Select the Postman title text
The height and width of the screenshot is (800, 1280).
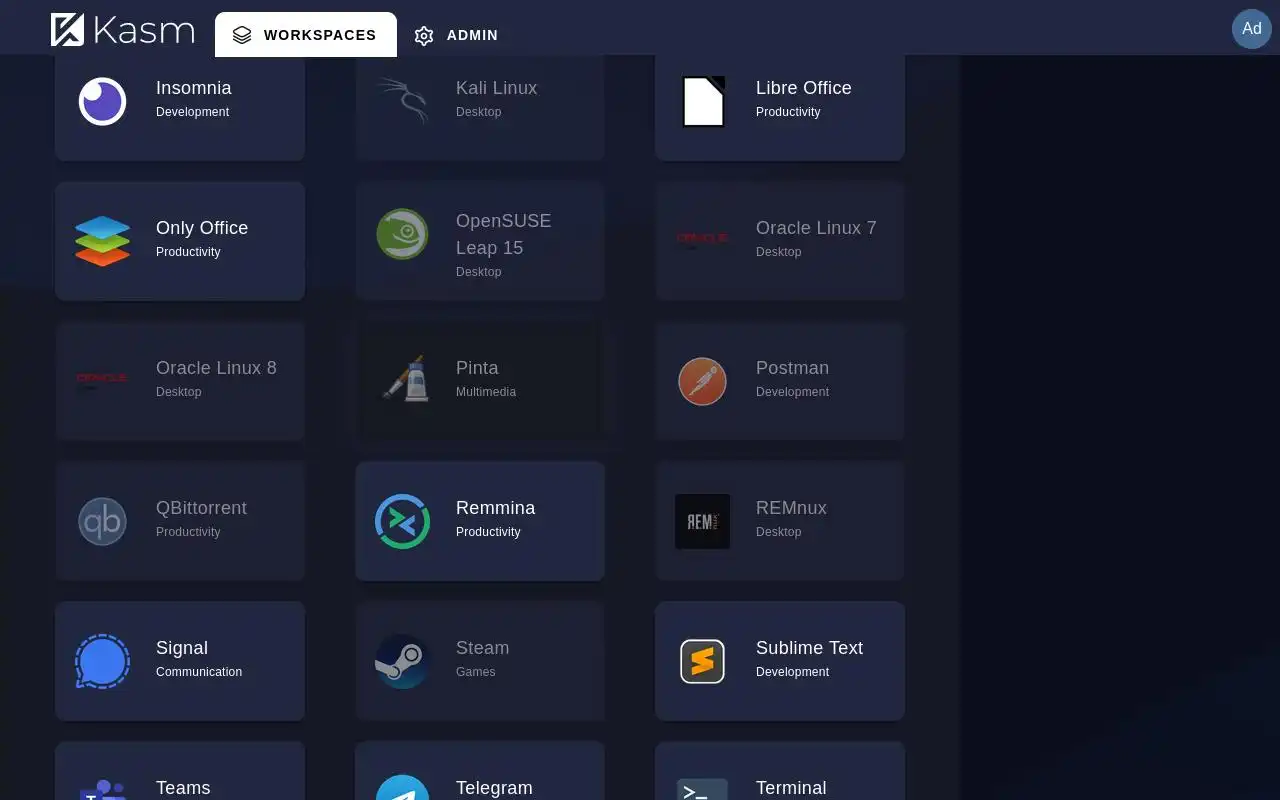pyautogui.click(x=793, y=368)
